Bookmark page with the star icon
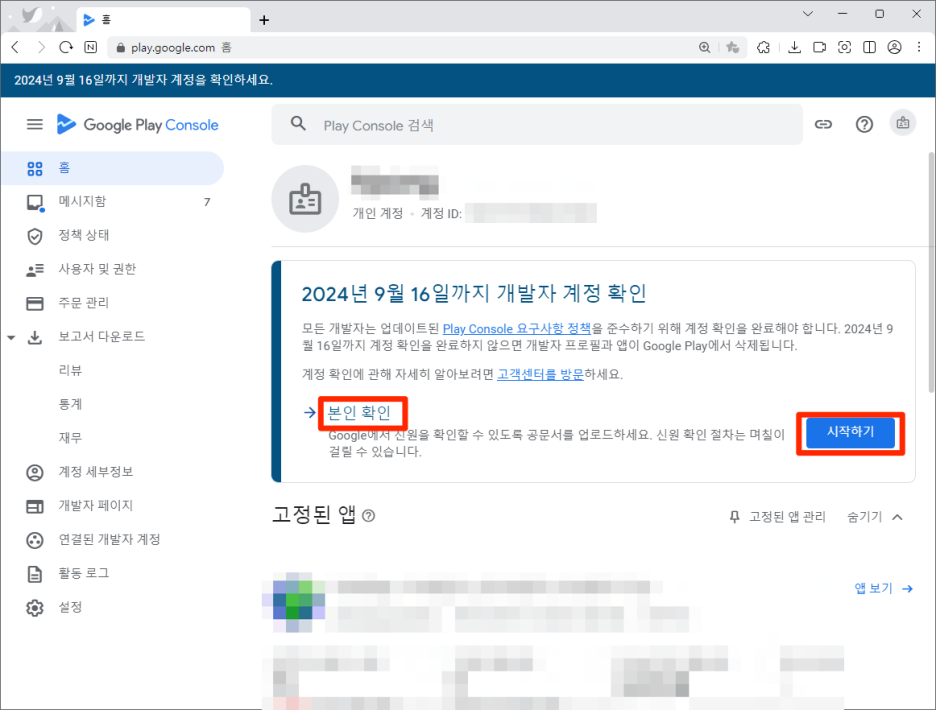Viewport: 936px width, 710px height. [732, 47]
